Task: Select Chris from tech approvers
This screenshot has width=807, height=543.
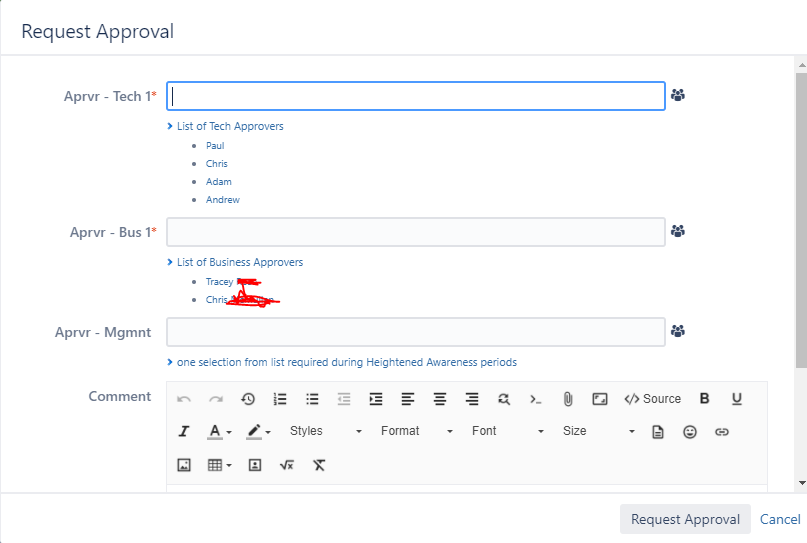Action: tap(217, 164)
